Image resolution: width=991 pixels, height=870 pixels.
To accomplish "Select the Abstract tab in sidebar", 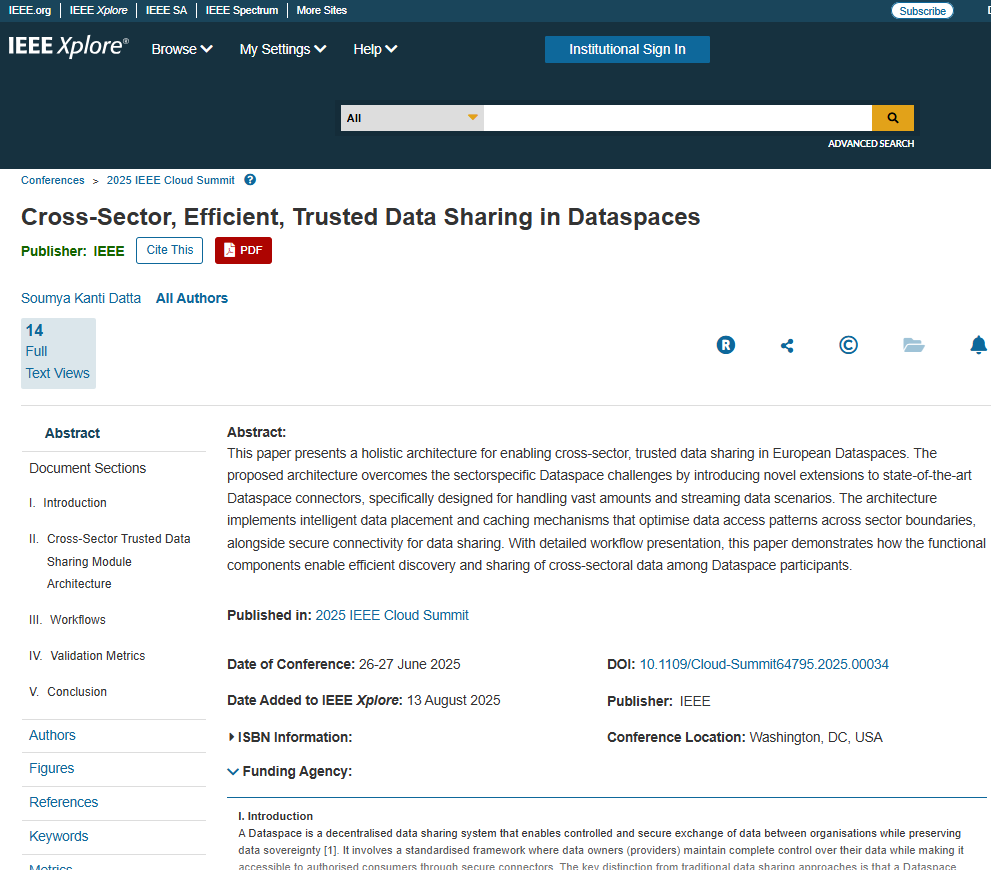I will (x=72, y=433).
